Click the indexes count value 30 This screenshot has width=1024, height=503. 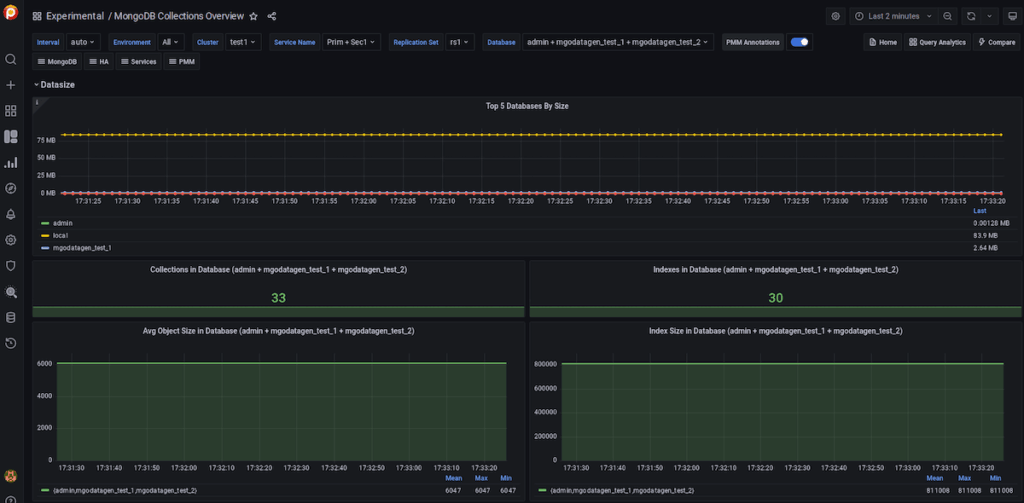coord(775,298)
